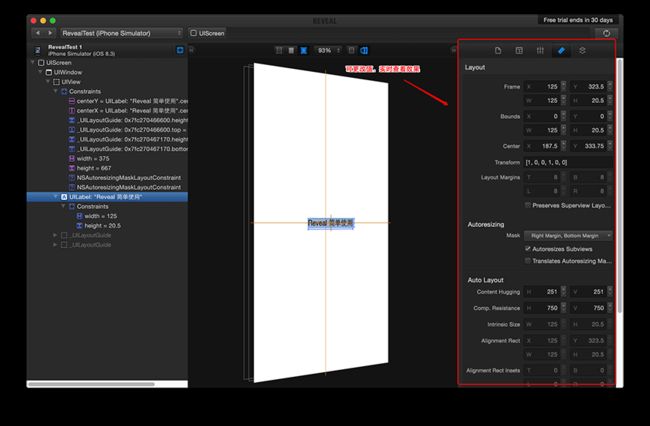Click the Content Hugging H stepper
The height and width of the screenshot is (426, 650).
tap(563, 292)
